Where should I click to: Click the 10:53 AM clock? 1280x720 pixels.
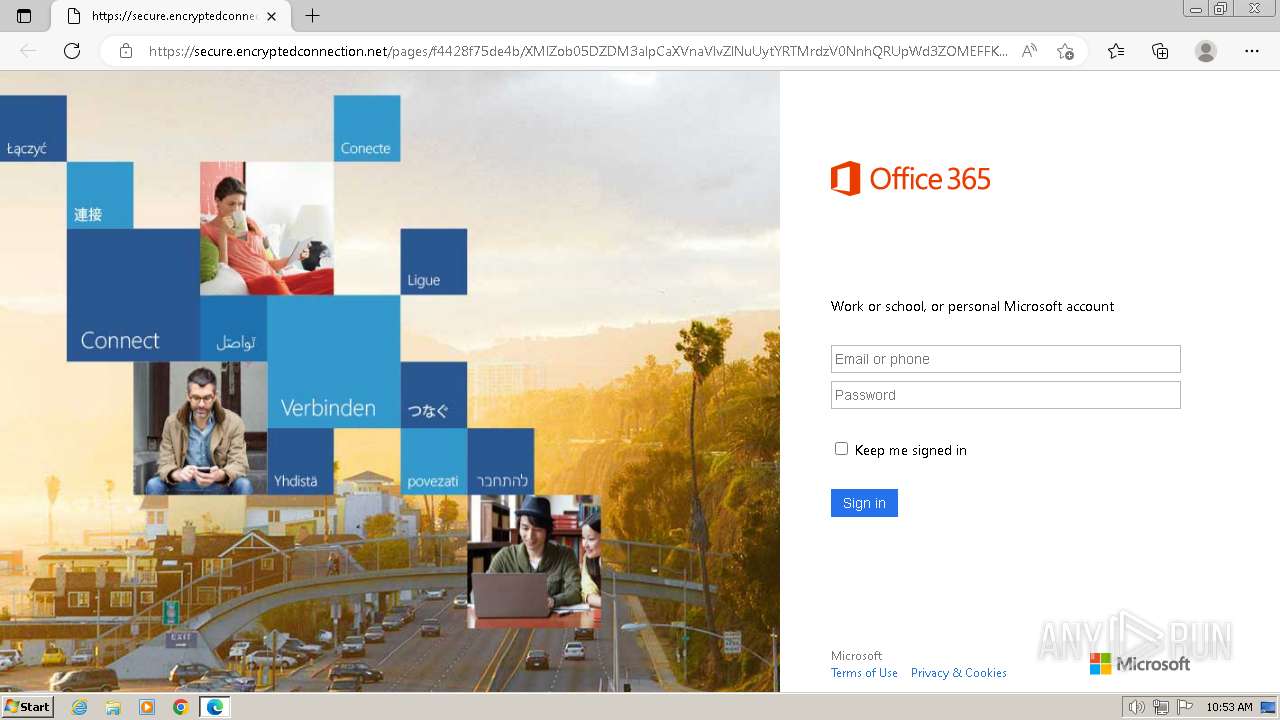pyautogui.click(x=1229, y=707)
